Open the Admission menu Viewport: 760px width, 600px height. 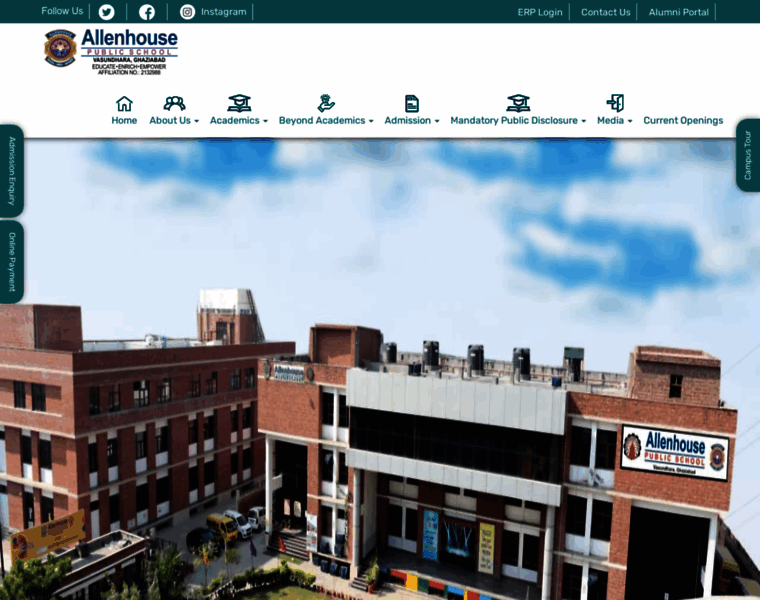coord(408,120)
